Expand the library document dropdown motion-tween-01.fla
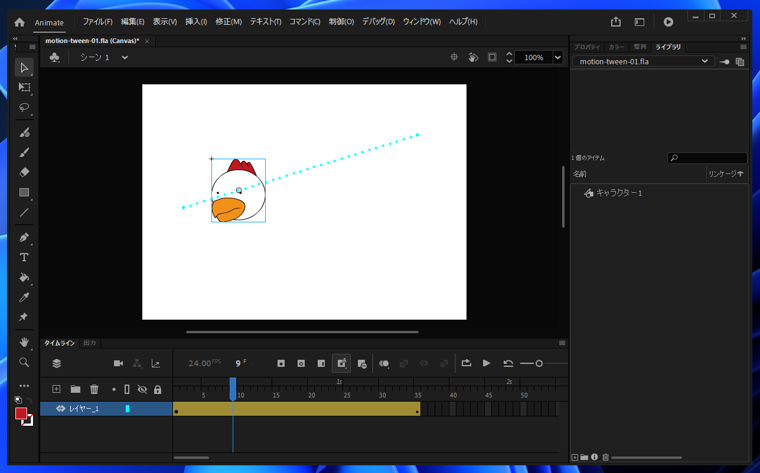760x473 pixels. point(704,61)
